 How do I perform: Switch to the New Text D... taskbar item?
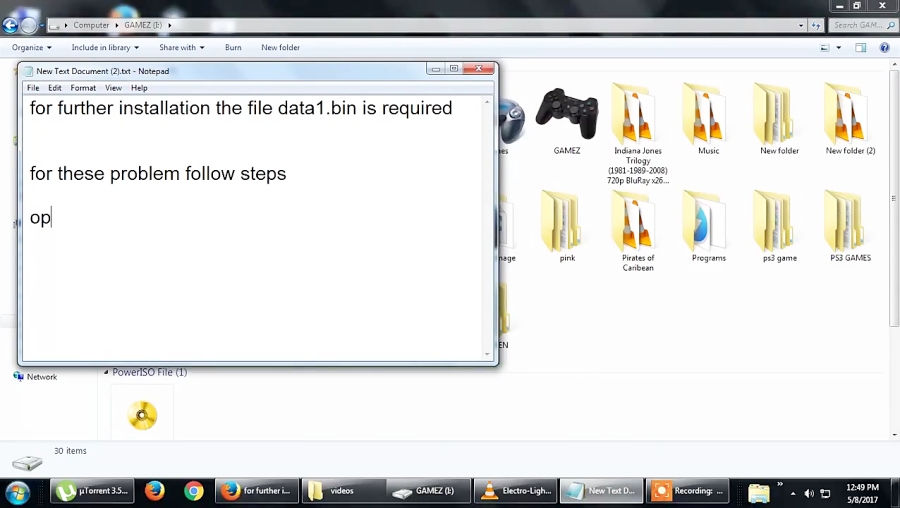click(601, 491)
